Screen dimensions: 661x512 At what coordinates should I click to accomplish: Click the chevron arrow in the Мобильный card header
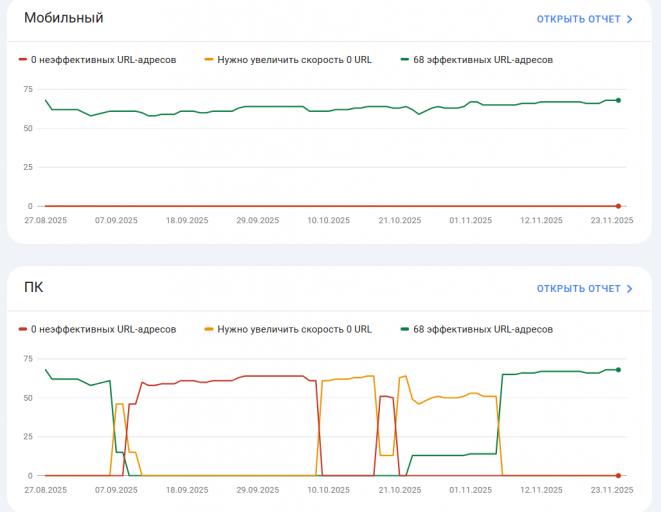pos(629,19)
